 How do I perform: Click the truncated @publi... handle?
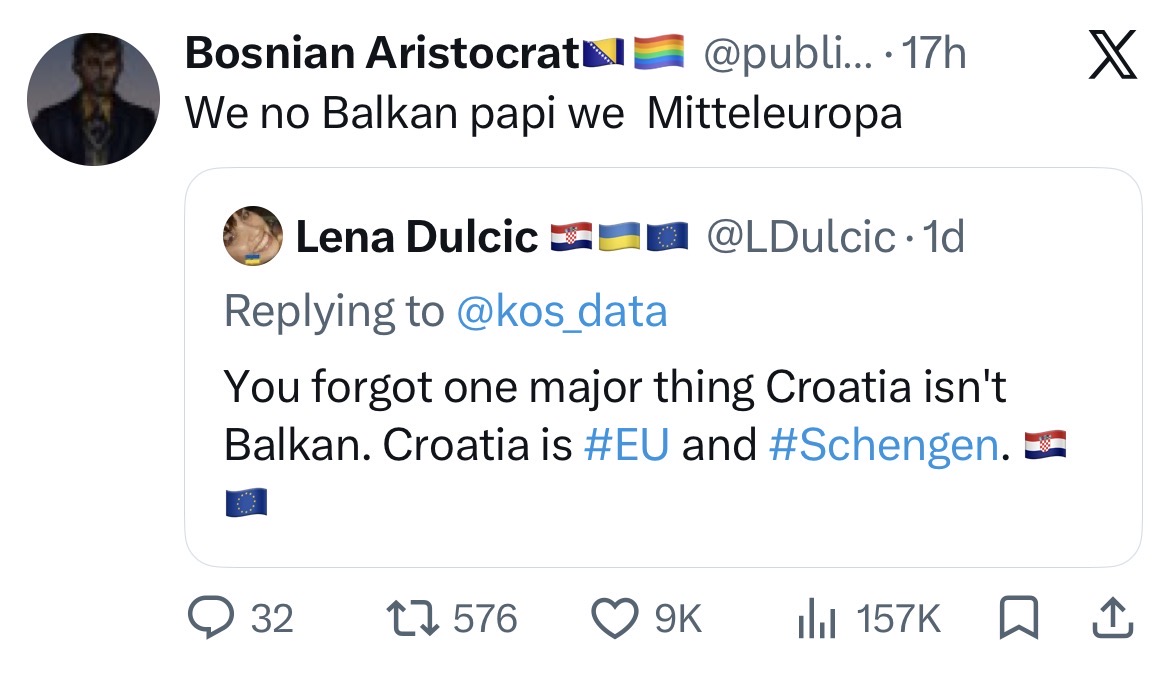pyautogui.click(x=787, y=54)
